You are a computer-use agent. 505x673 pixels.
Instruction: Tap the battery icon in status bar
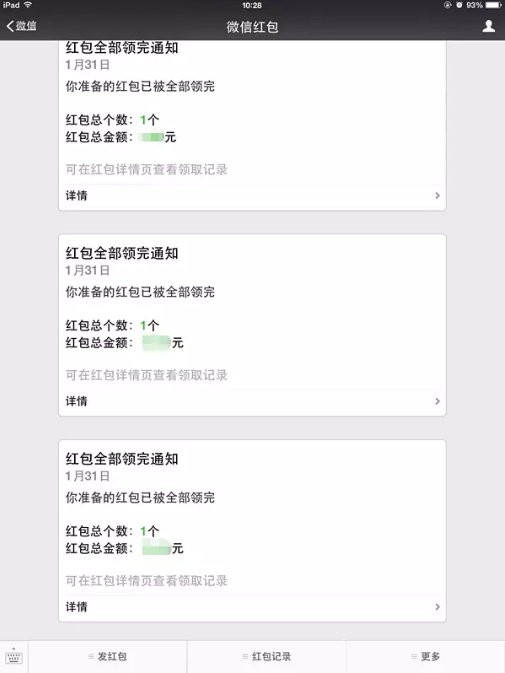(493, 5)
